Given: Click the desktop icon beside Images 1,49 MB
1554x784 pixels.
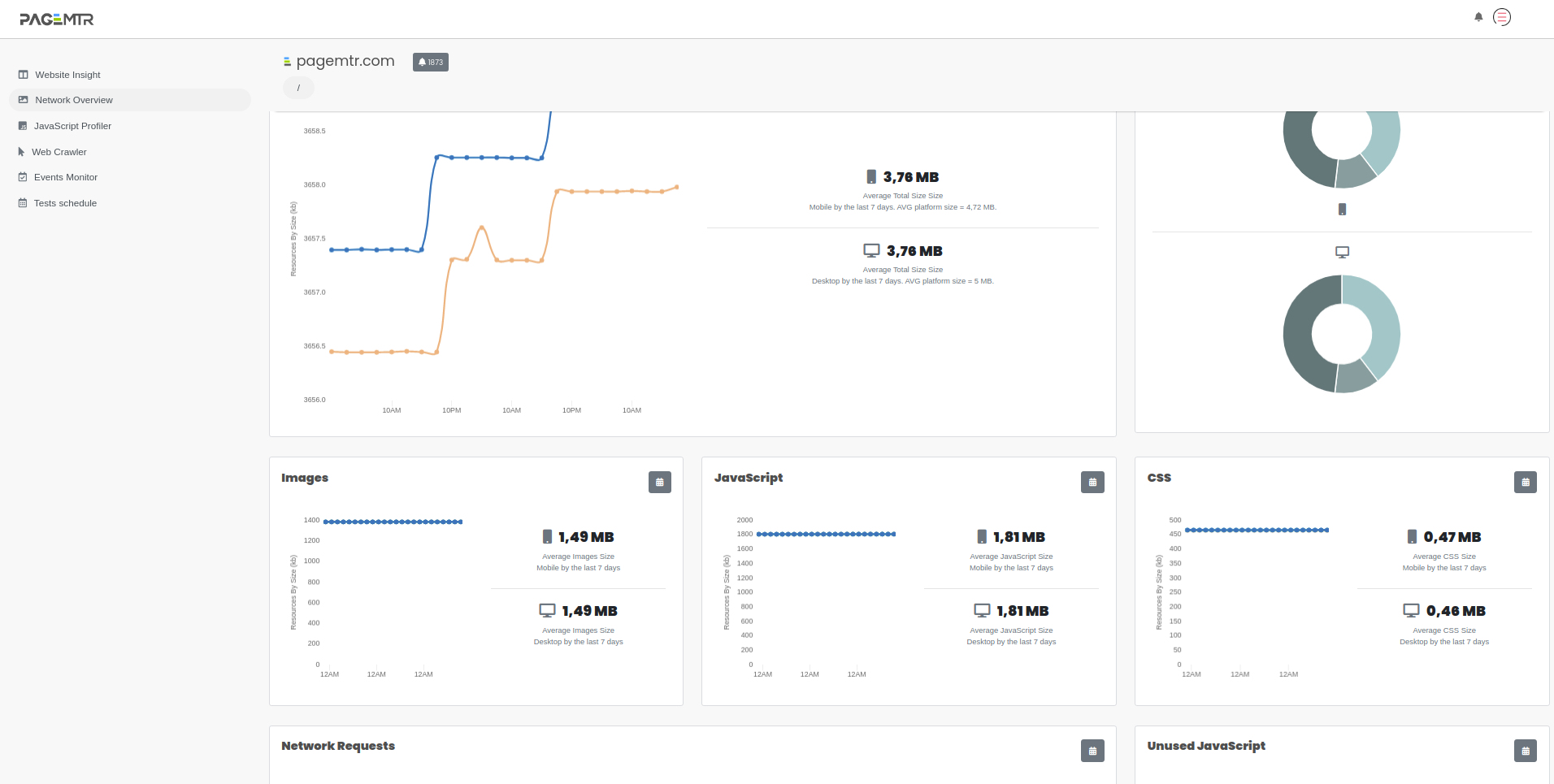Looking at the screenshot, I should 547,610.
